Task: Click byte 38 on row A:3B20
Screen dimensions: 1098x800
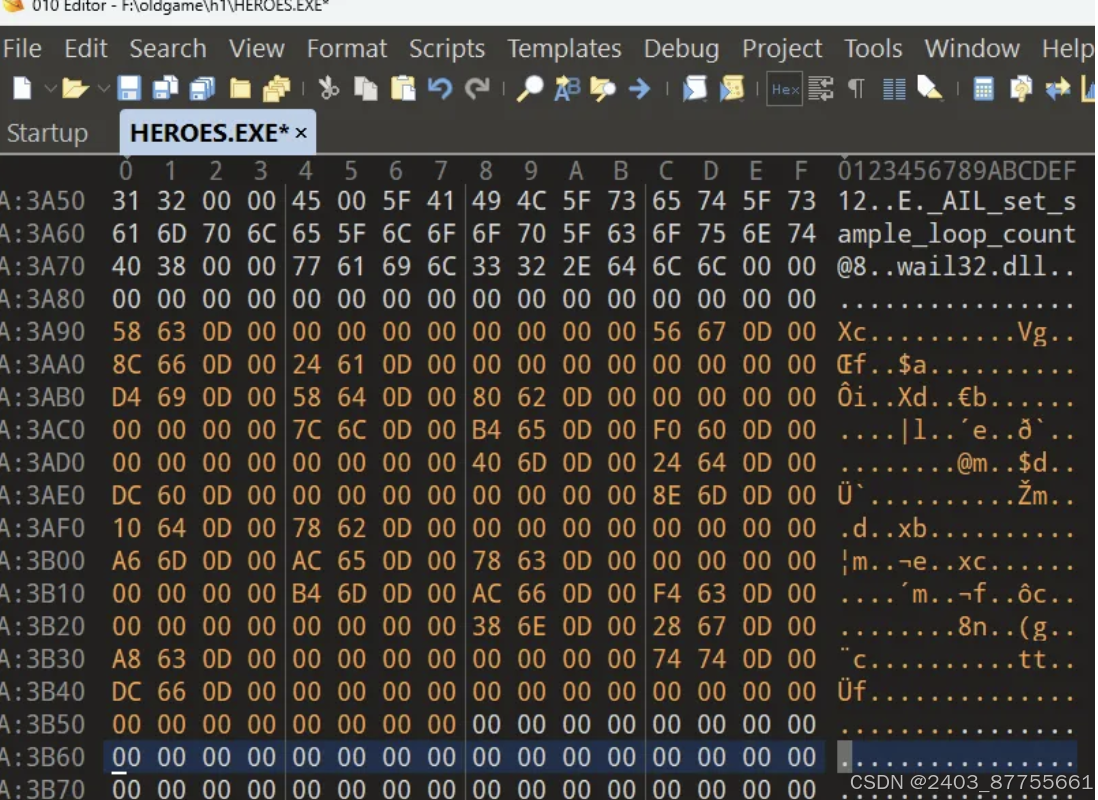Action: (x=487, y=626)
